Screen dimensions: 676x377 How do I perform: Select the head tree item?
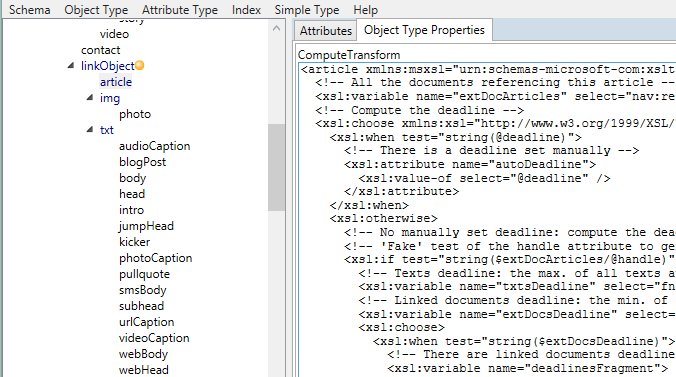point(132,194)
